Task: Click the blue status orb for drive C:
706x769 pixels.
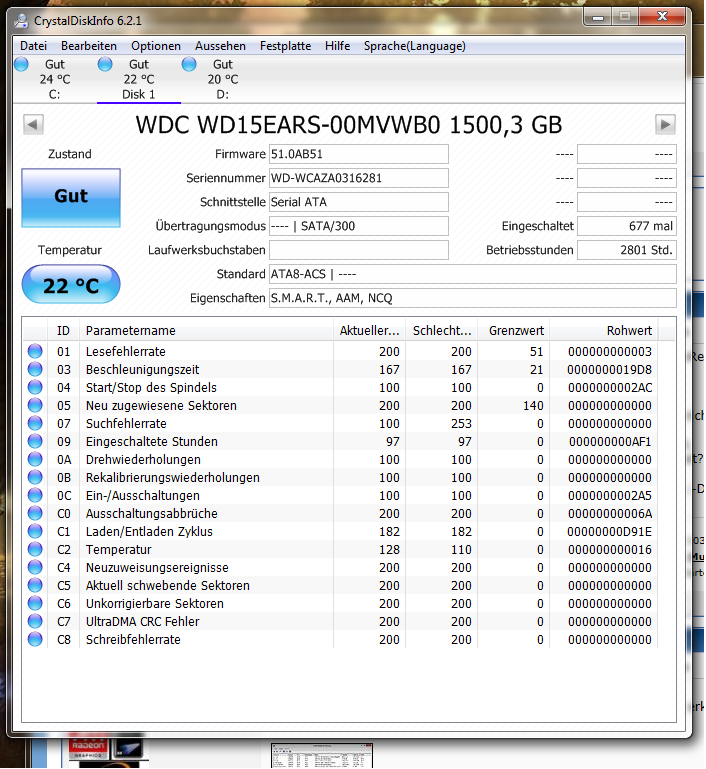Action: coord(22,64)
